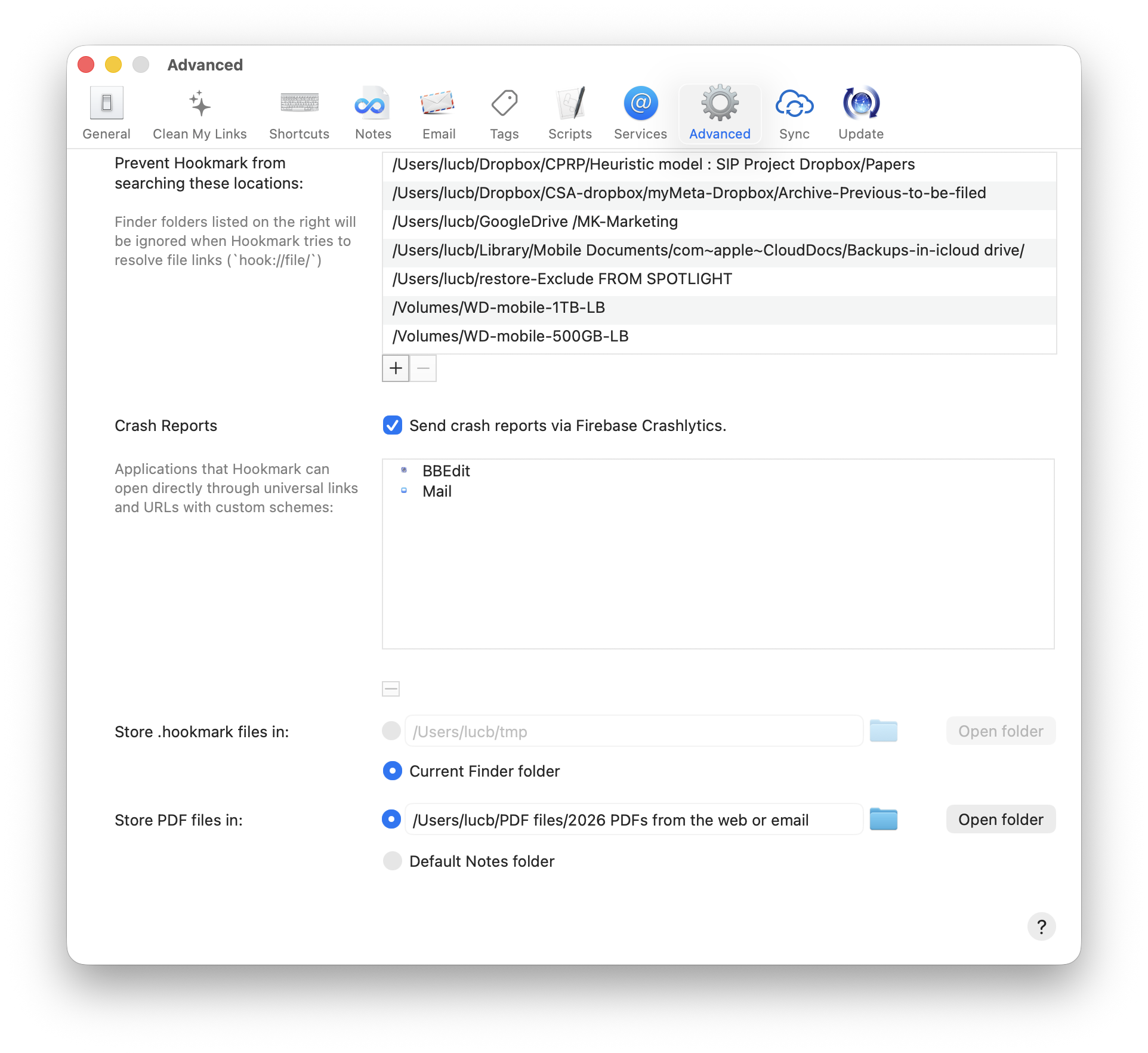Select the /Volumes/WD-mobile-1TB-LB list entry
Viewport: 1148px width, 1053px height.
click(656, 307)
